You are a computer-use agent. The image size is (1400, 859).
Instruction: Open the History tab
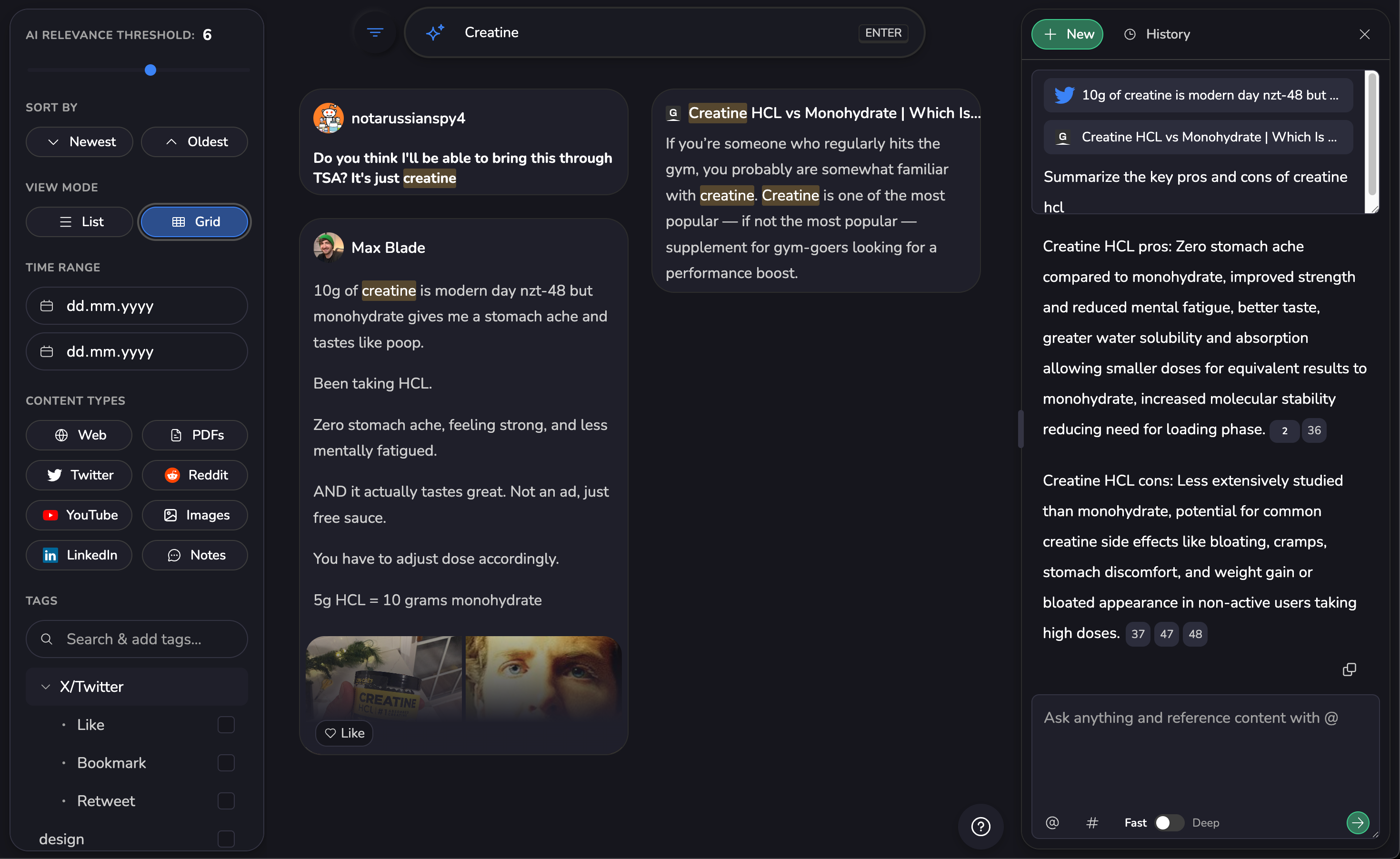coord(1157,34)
